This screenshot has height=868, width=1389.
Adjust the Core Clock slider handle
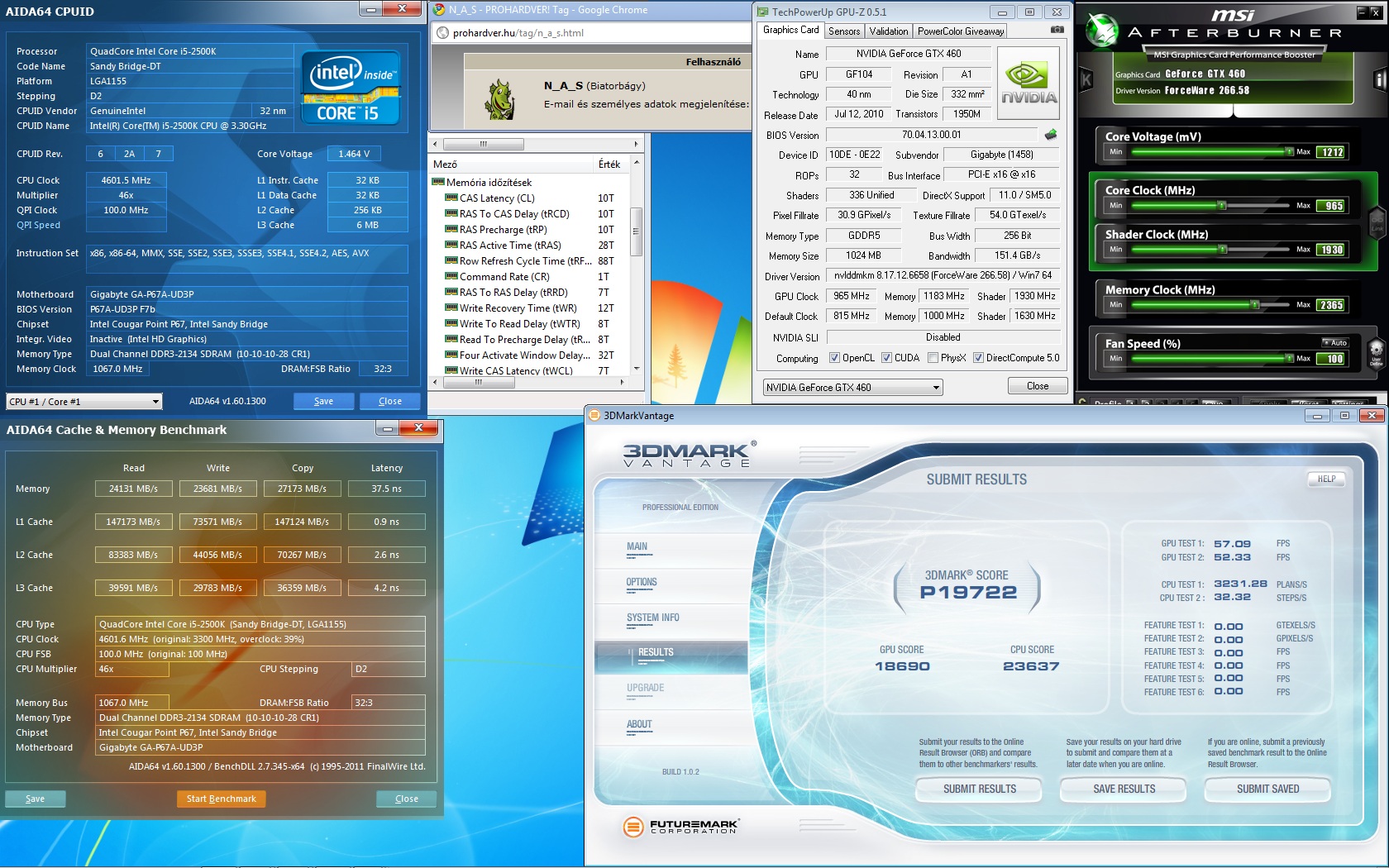pyautogui.click(x=1222, y=205)
